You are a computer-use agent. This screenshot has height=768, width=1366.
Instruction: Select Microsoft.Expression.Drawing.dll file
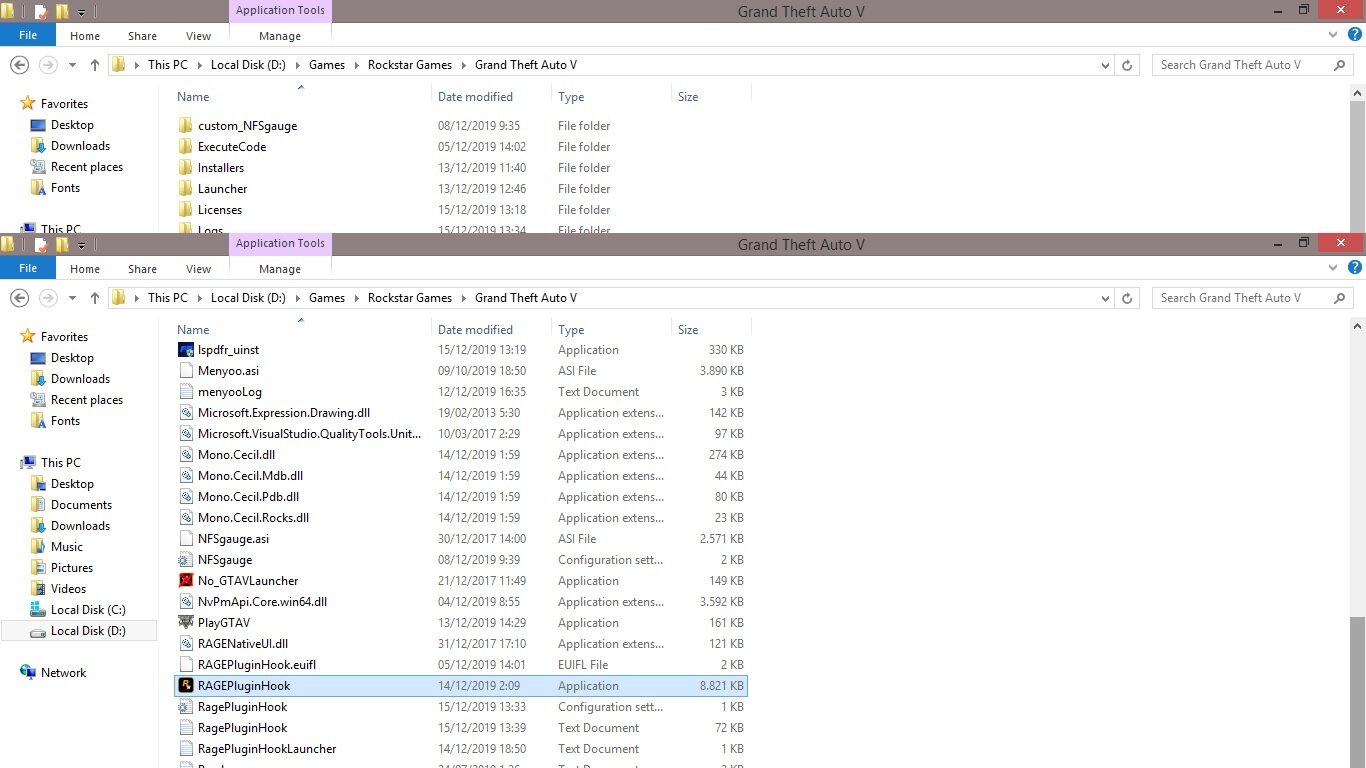[x=460, y=413]
